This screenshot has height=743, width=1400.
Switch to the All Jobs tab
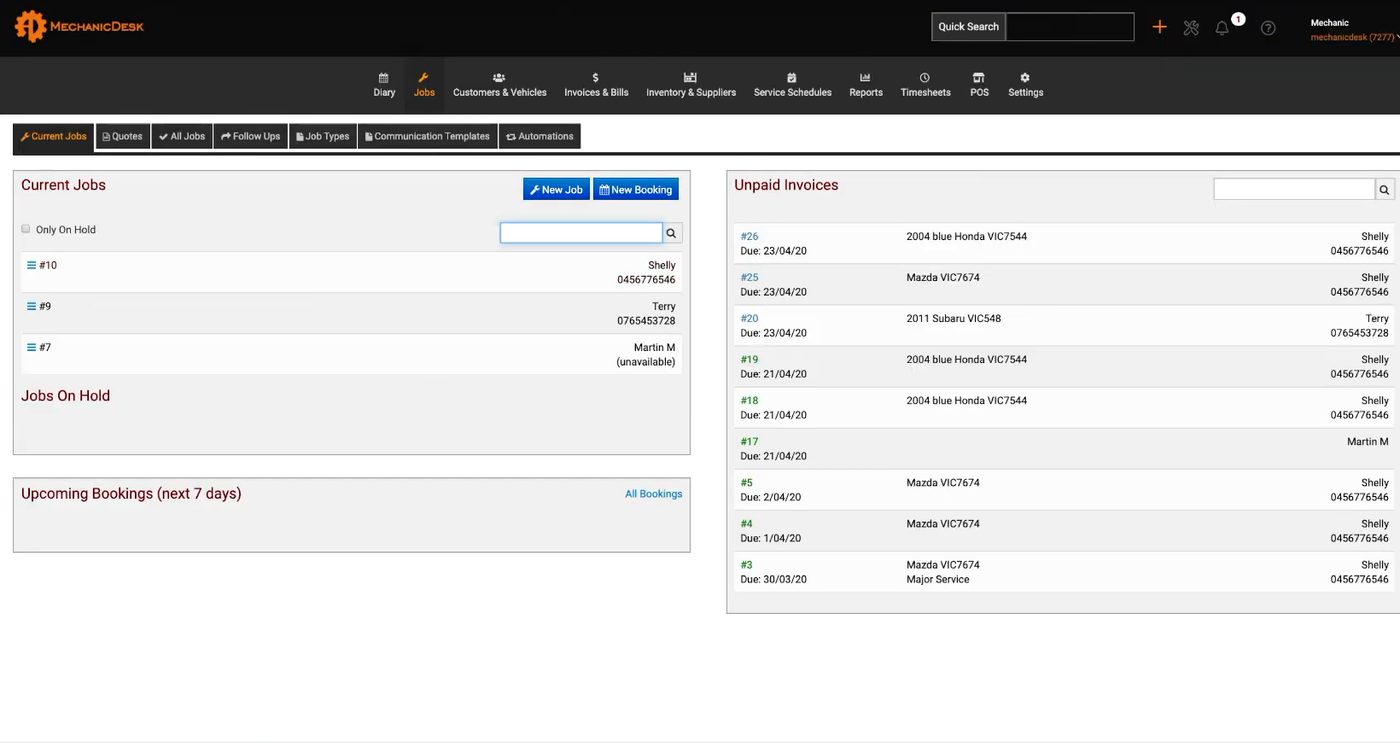point(182,137)
